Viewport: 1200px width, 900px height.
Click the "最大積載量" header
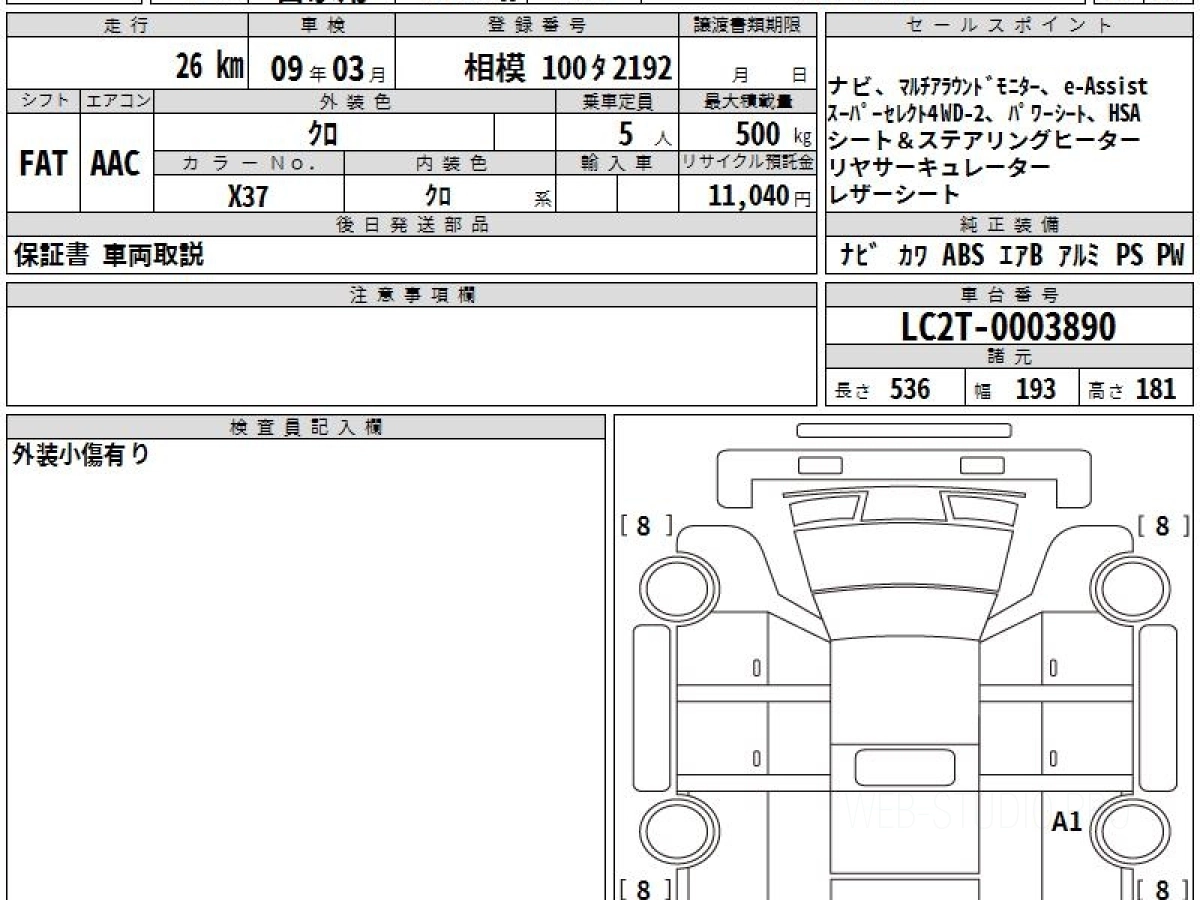(x=748, y=101)
